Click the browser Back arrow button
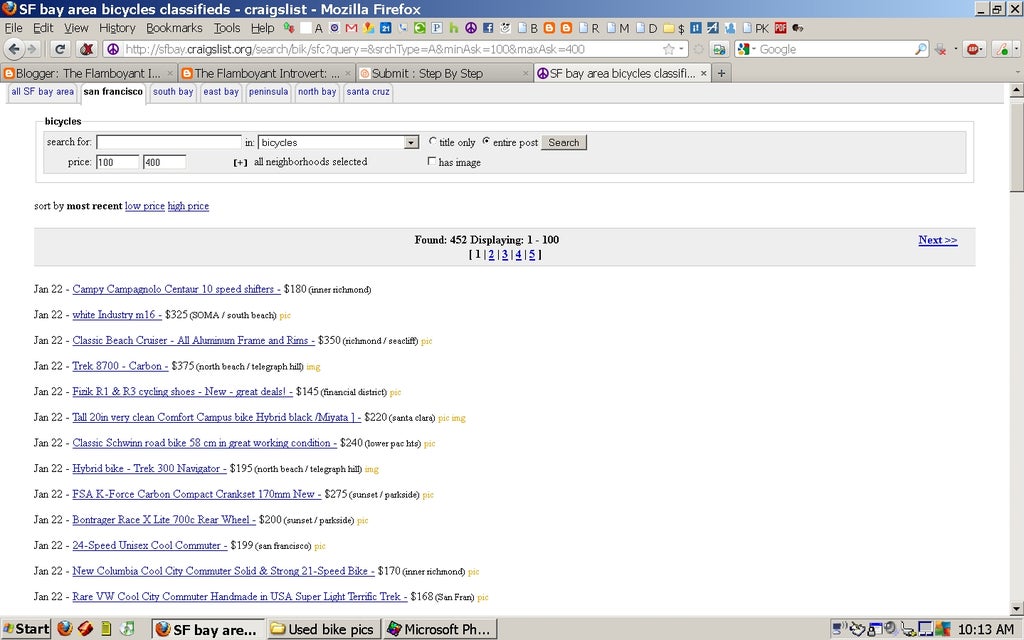1024x640 pixels. (14, 49)
